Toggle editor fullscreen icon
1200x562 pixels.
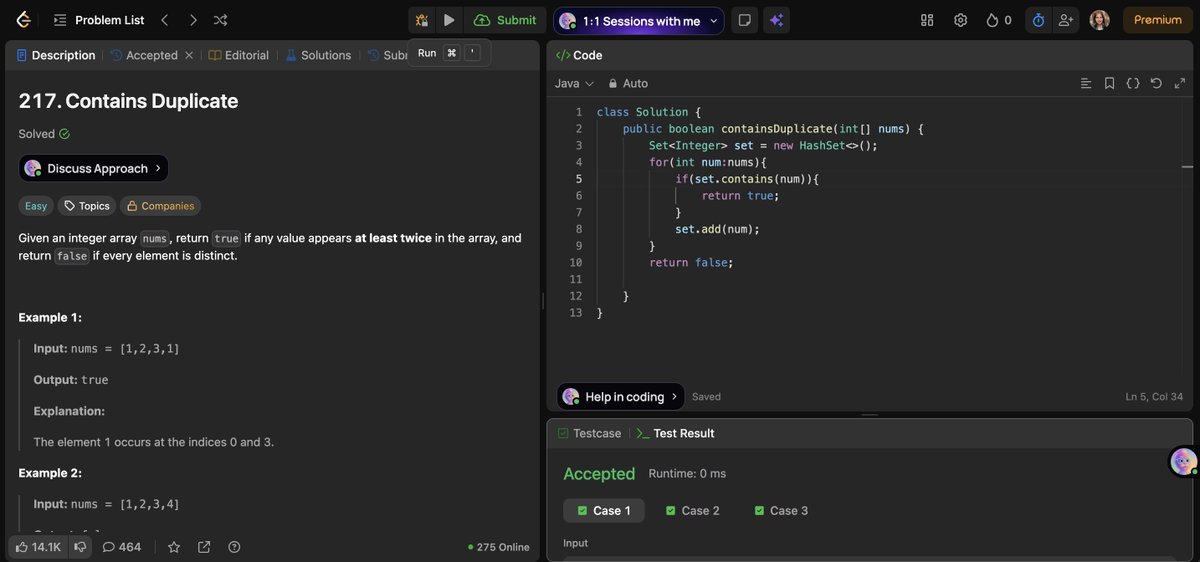[x=1179, y=83]
